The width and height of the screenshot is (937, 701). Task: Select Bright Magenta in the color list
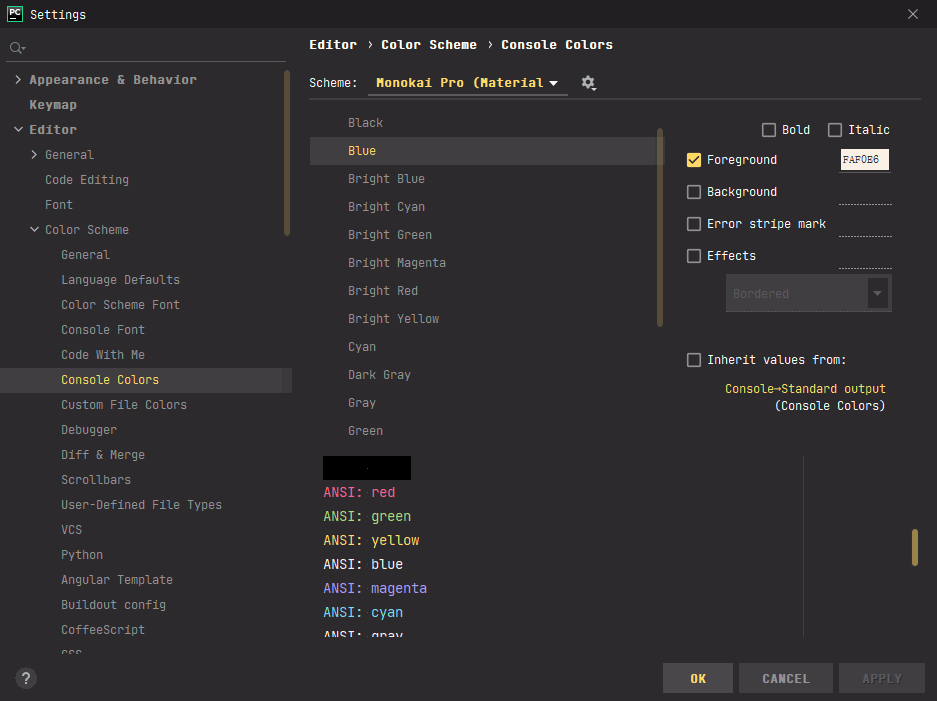tap(397, 263)
